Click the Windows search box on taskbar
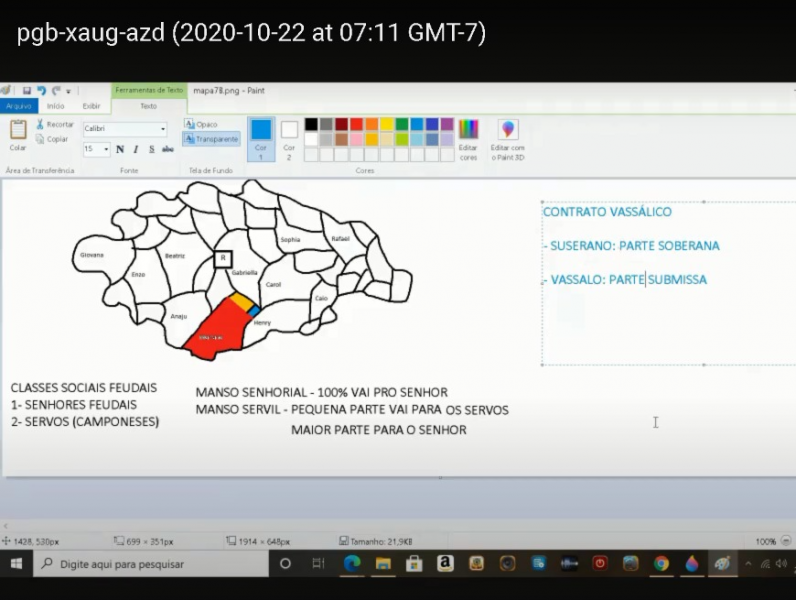 coord(150,564)
